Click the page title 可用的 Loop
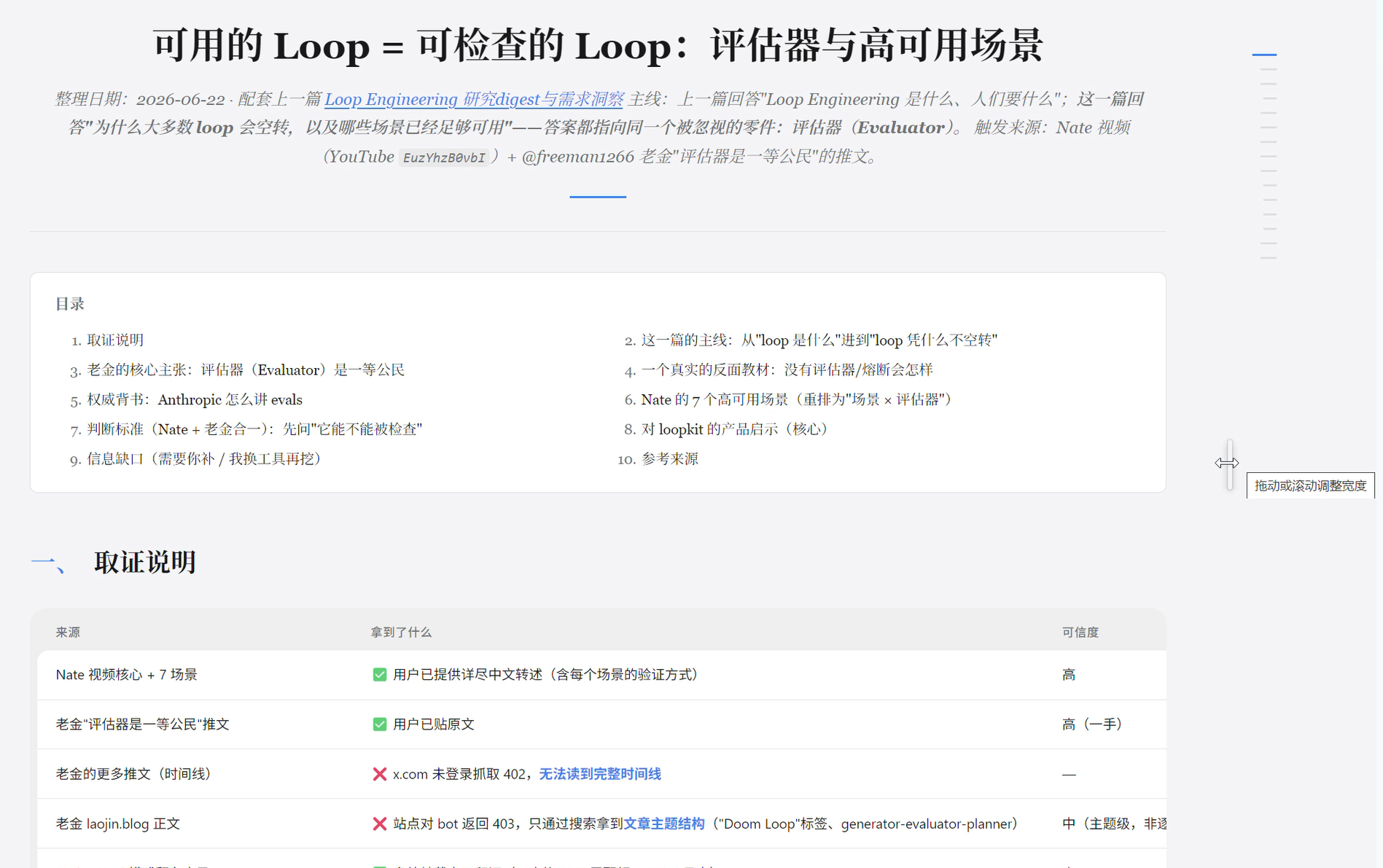Screen dimensions: 1383x868 (598, 45)
